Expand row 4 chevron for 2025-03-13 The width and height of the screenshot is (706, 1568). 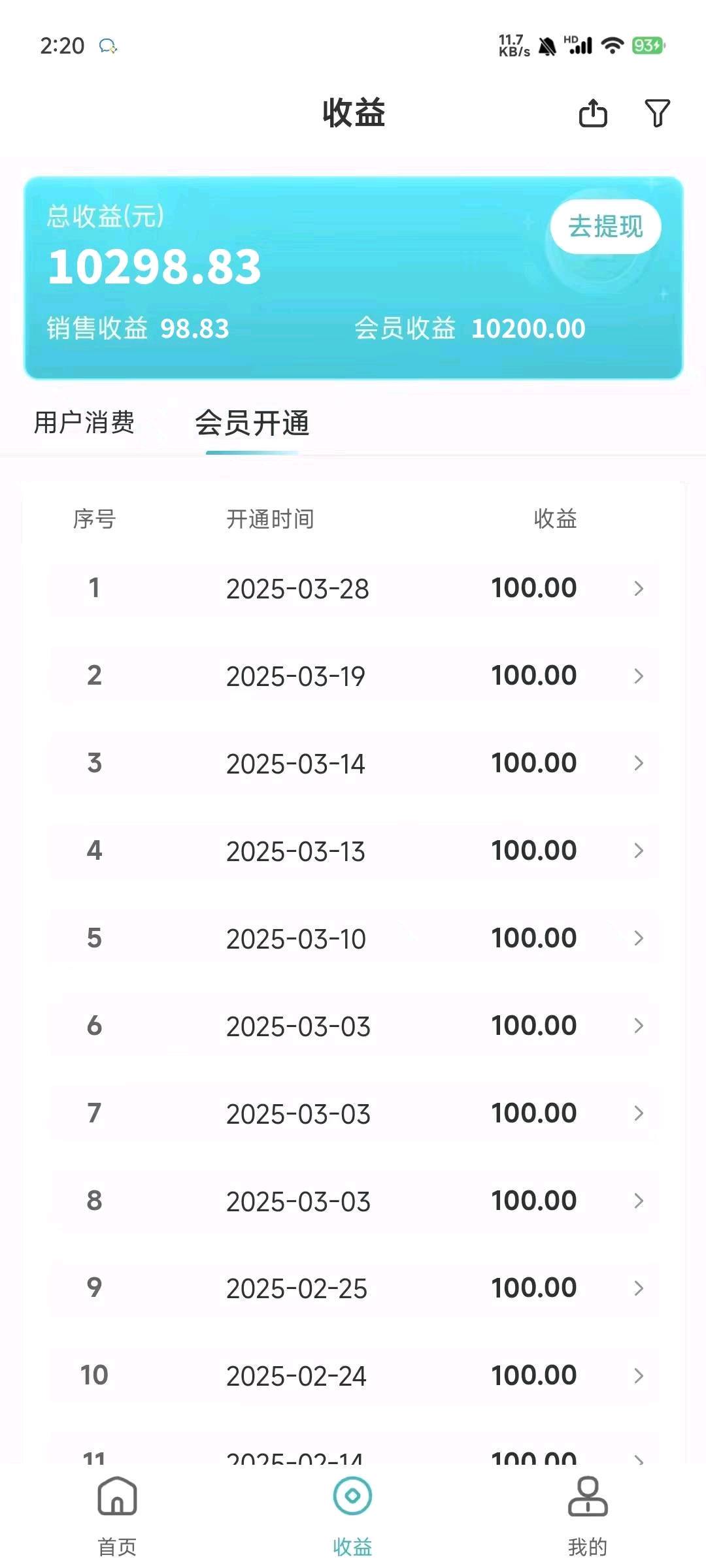(x=639, y=851)
